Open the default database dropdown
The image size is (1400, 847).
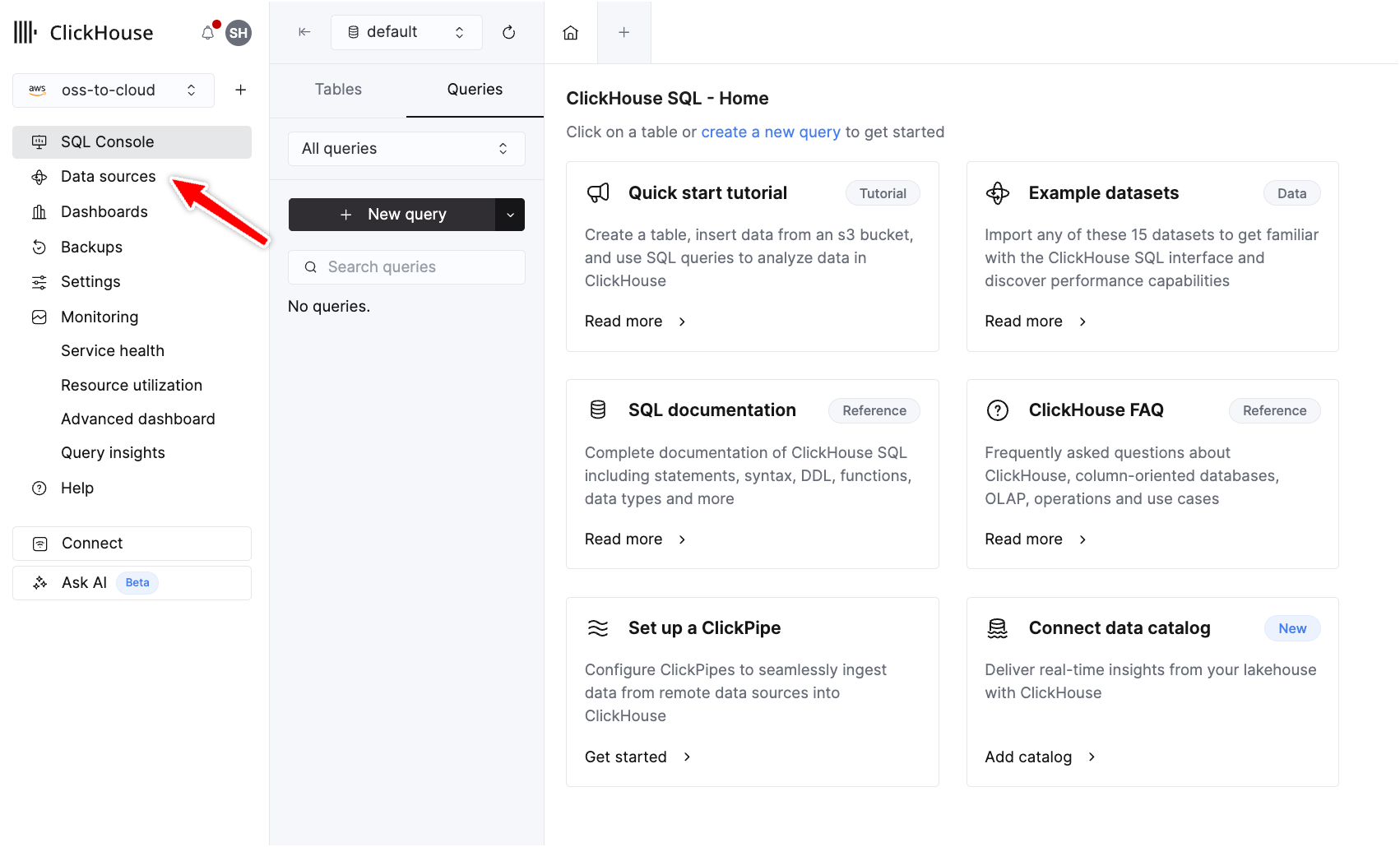pos(406,32)
